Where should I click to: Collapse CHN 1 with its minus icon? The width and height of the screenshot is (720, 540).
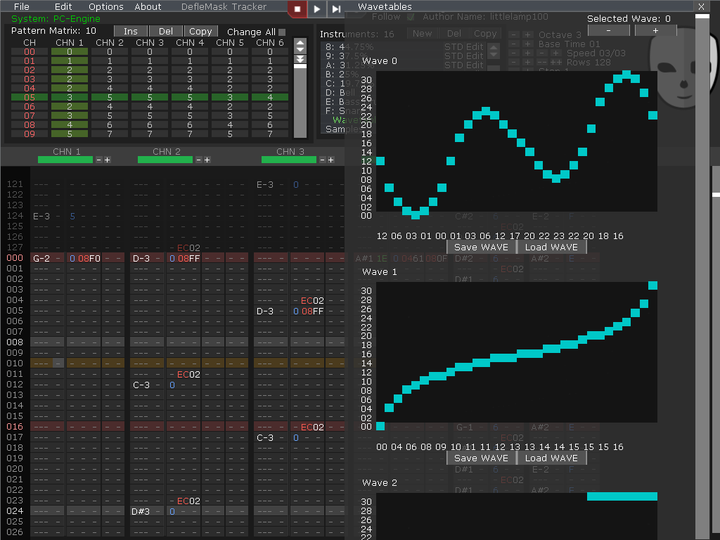tap(98, 160)
